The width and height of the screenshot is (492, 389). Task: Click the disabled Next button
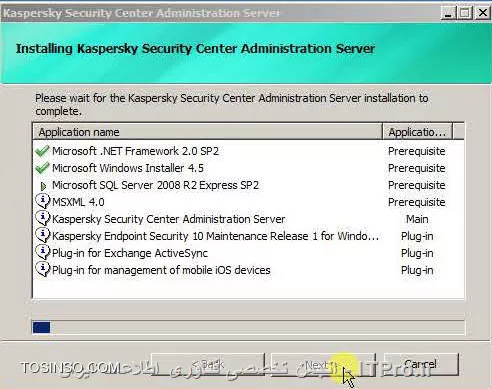pyautogui.click(x=323, y=364)
